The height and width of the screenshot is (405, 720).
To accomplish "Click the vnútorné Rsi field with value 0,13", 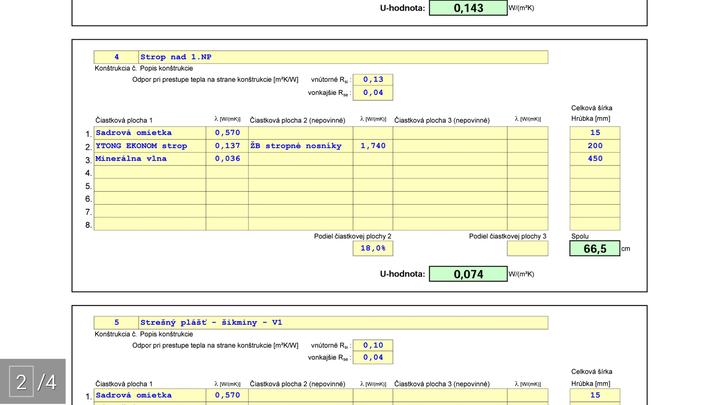I will [x=373, y=79].
